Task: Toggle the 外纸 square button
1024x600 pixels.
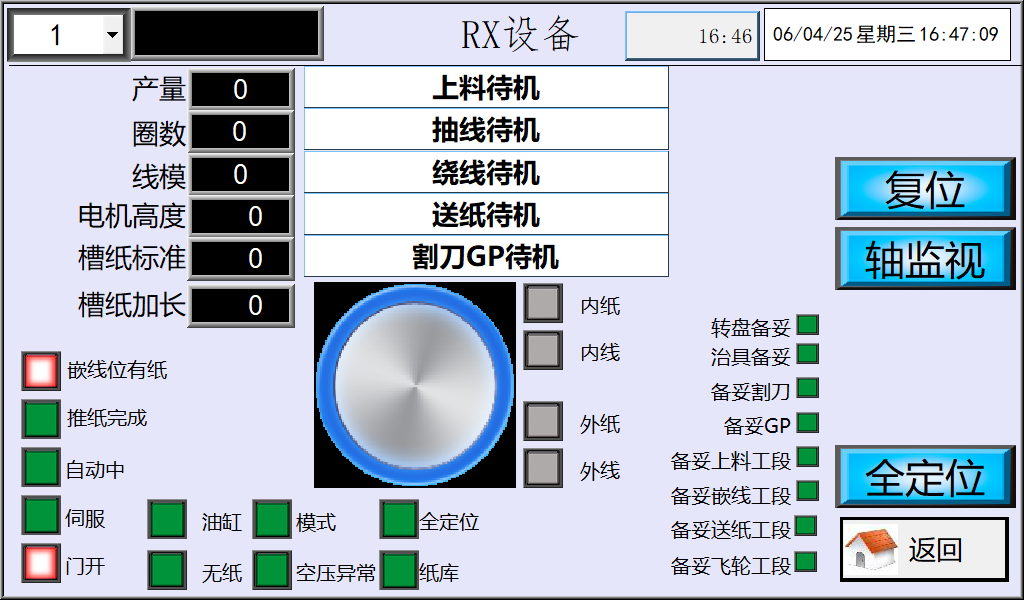Action: pos(543,421)
